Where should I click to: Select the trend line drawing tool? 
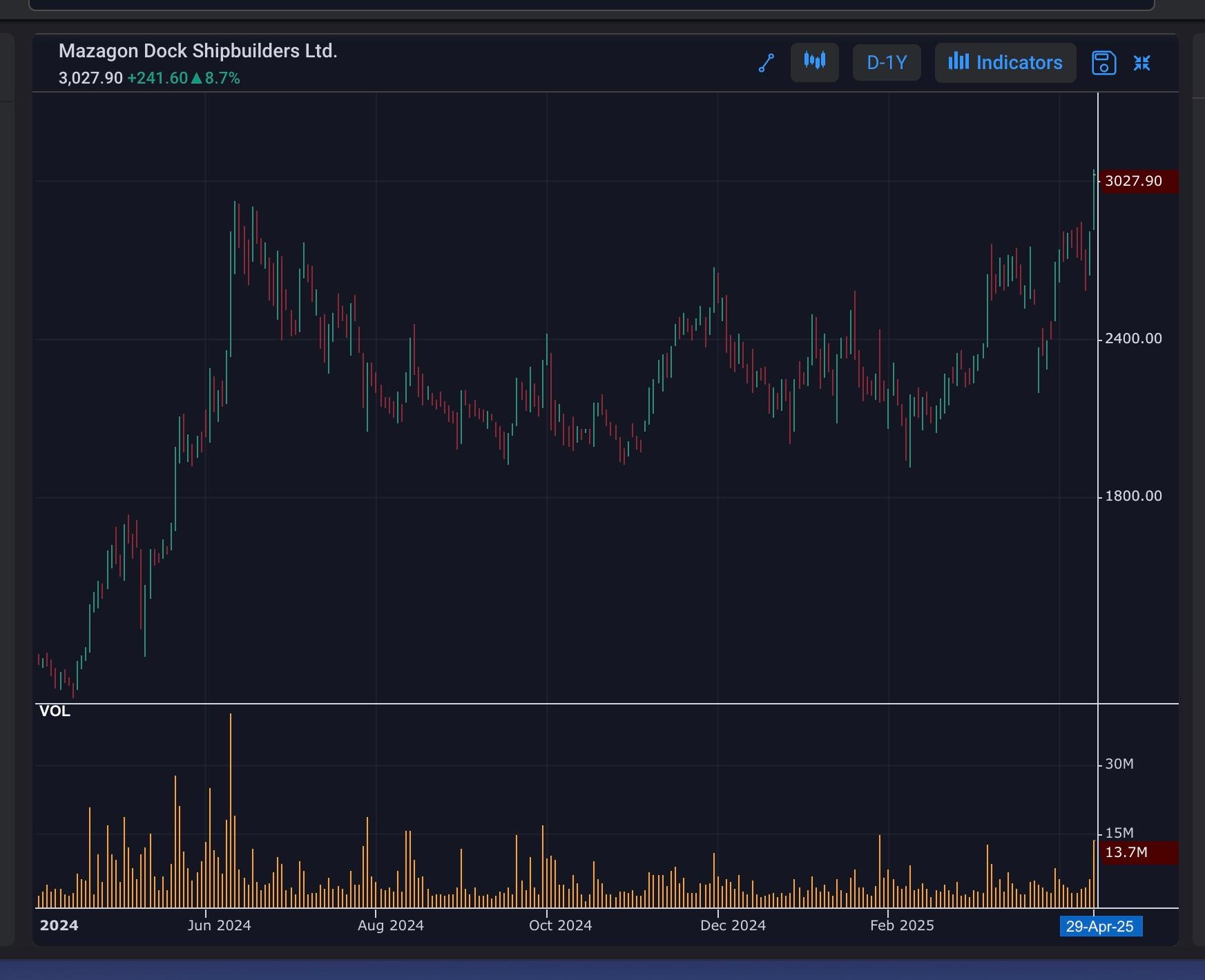pos(767,63)
